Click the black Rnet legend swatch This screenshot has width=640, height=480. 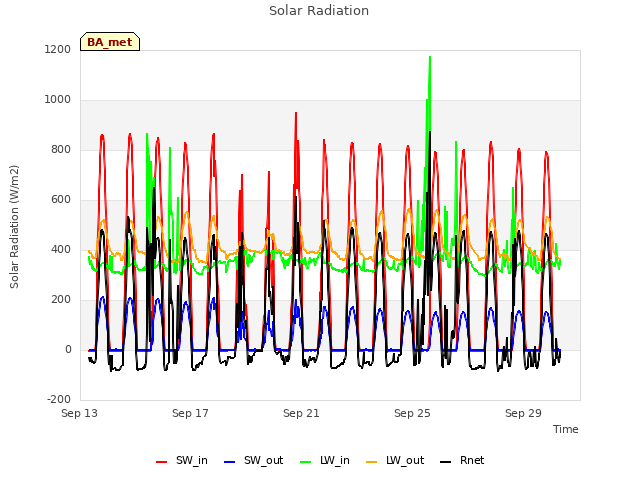click(446, 462)
